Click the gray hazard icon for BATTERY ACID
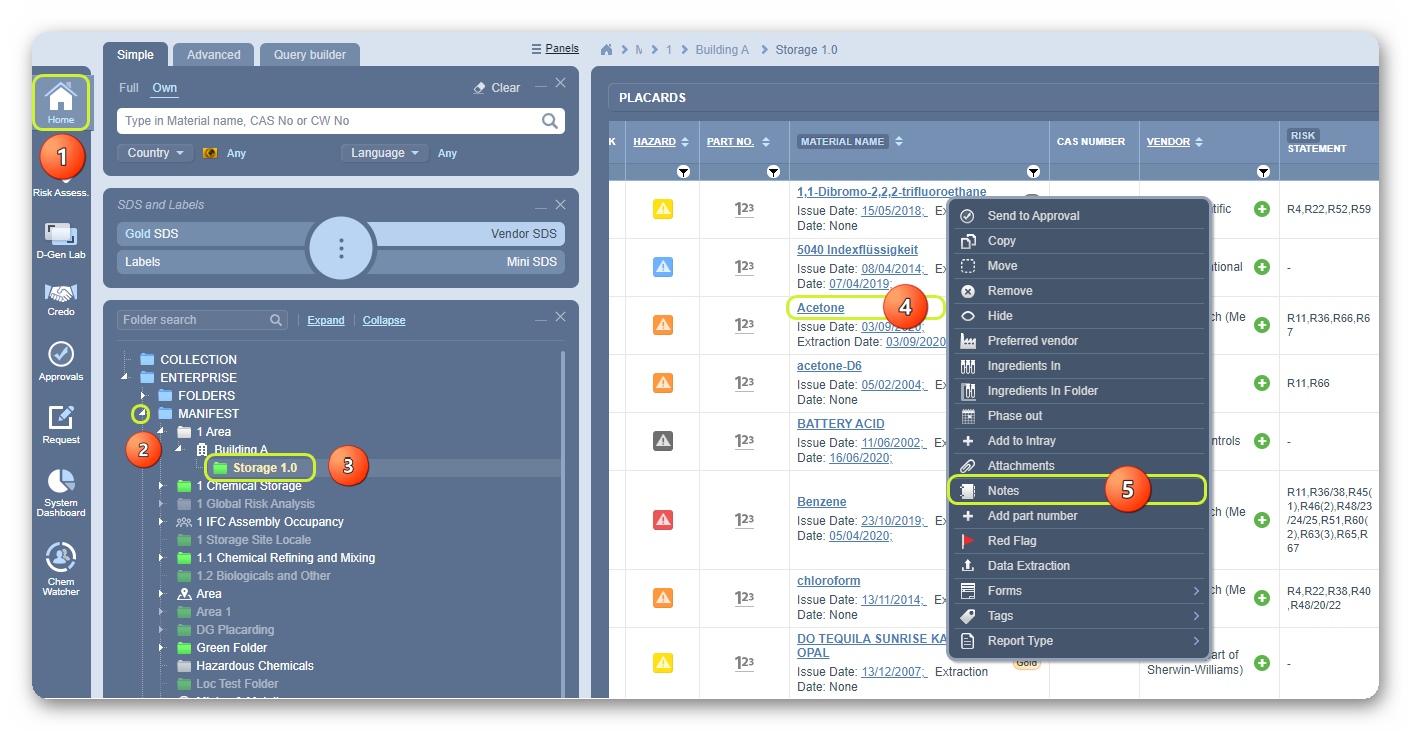1411x731 pixels. [x=663, y=441]
